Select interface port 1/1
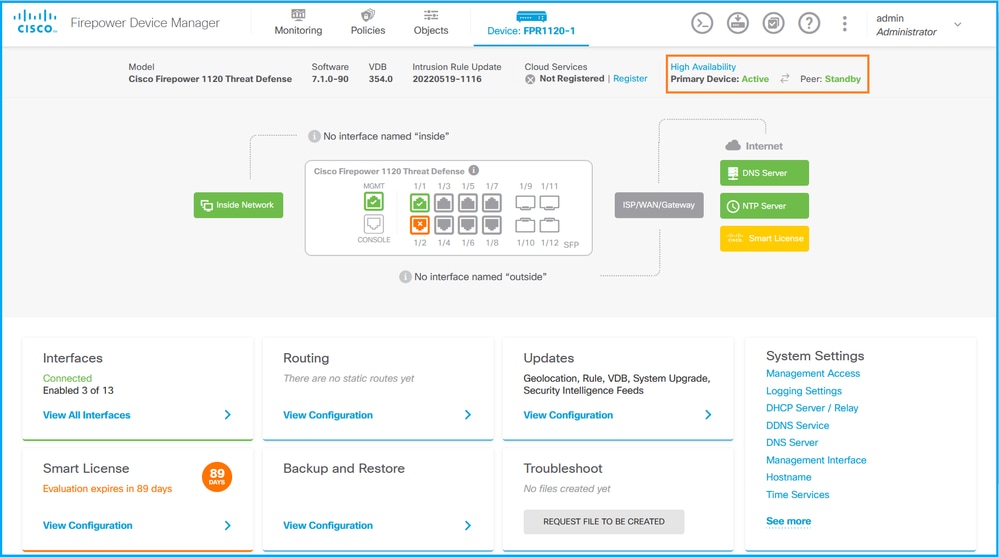Viewport: 999px width, 557px height. tap(420, 203)
